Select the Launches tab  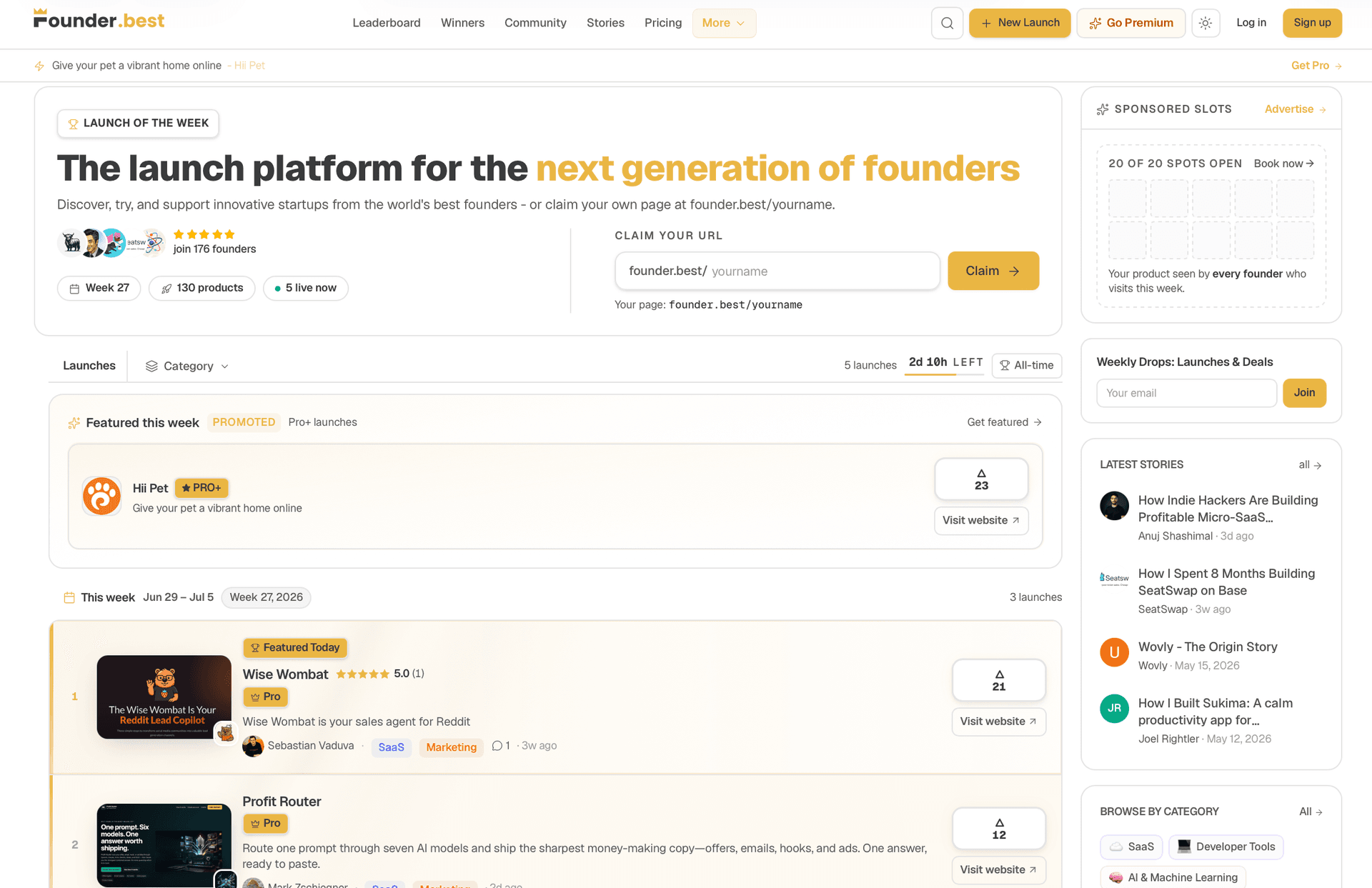89,366
